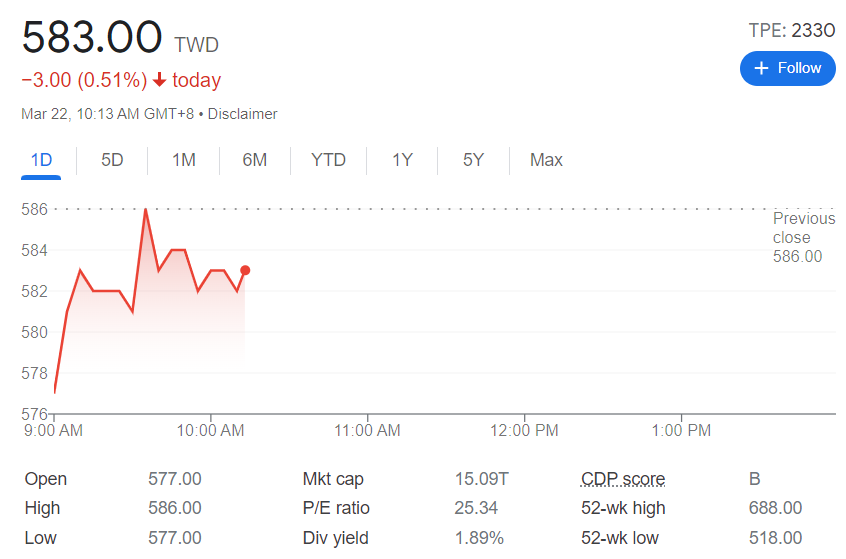View the 5Y price history tab
846x559 pixels.
click(473, 160)
